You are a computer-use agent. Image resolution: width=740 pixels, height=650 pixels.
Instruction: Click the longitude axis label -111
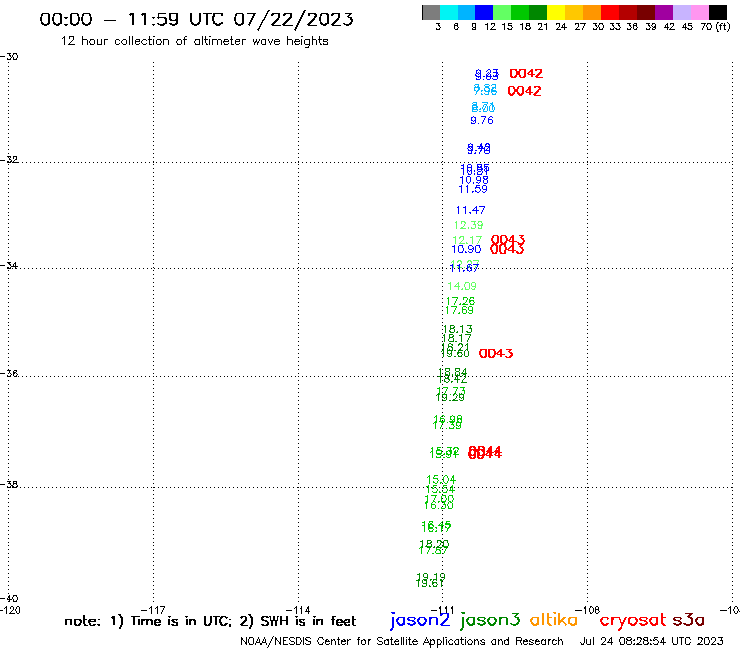pyautogui.click(x=443, y=610)
